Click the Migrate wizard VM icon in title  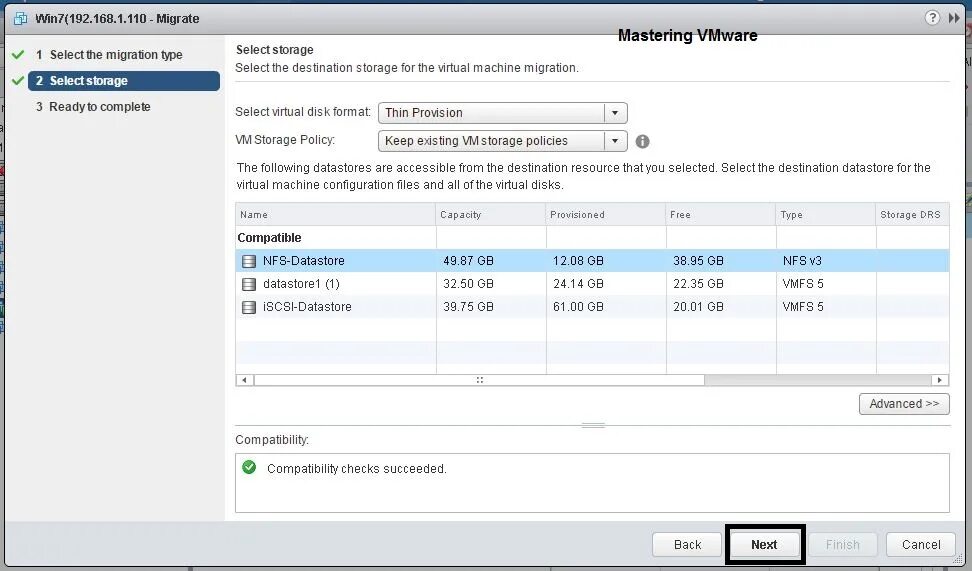tap(20, 18)
